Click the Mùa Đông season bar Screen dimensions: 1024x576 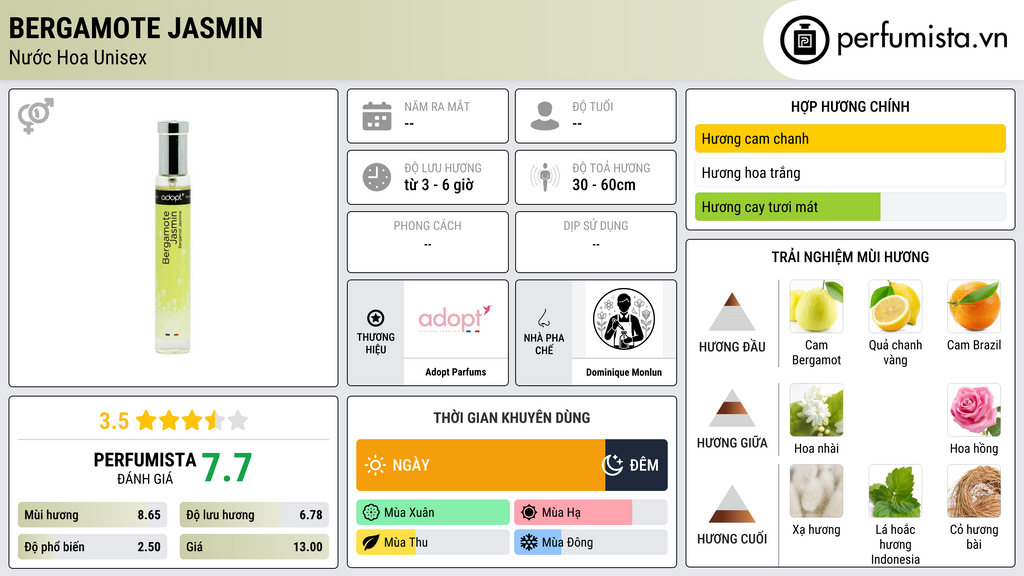591,542
